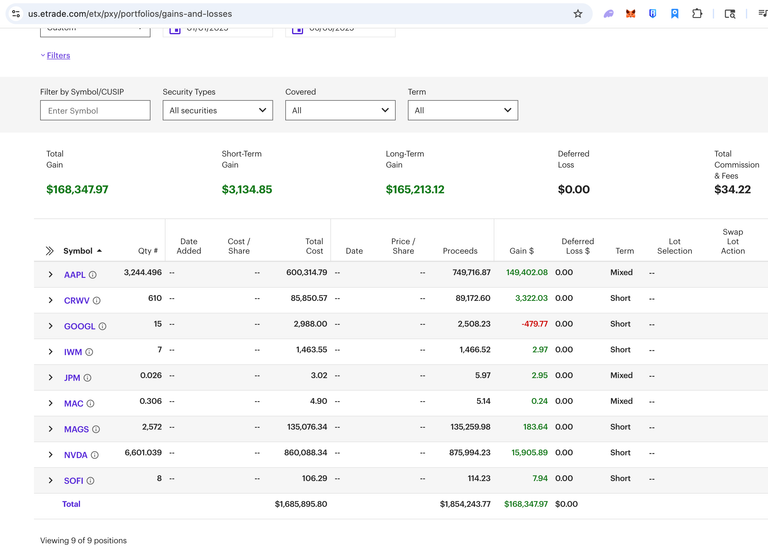
Task: Collapse the Filters link
Action: (x=58, y=55)
